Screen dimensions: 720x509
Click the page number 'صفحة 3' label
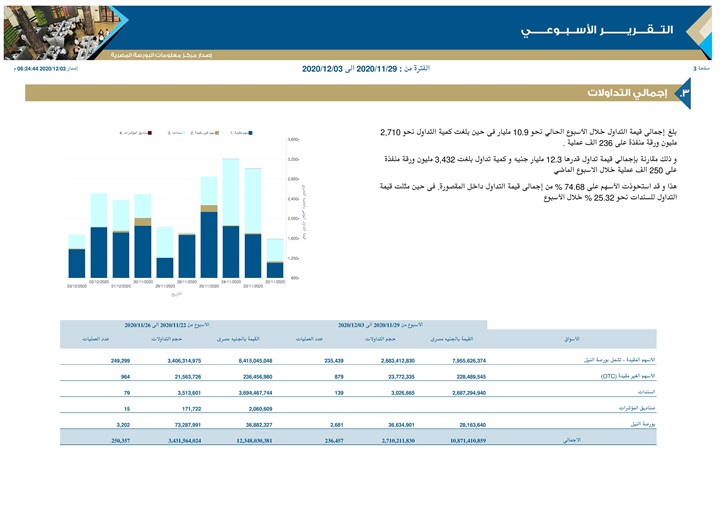(x=701, y=68)
